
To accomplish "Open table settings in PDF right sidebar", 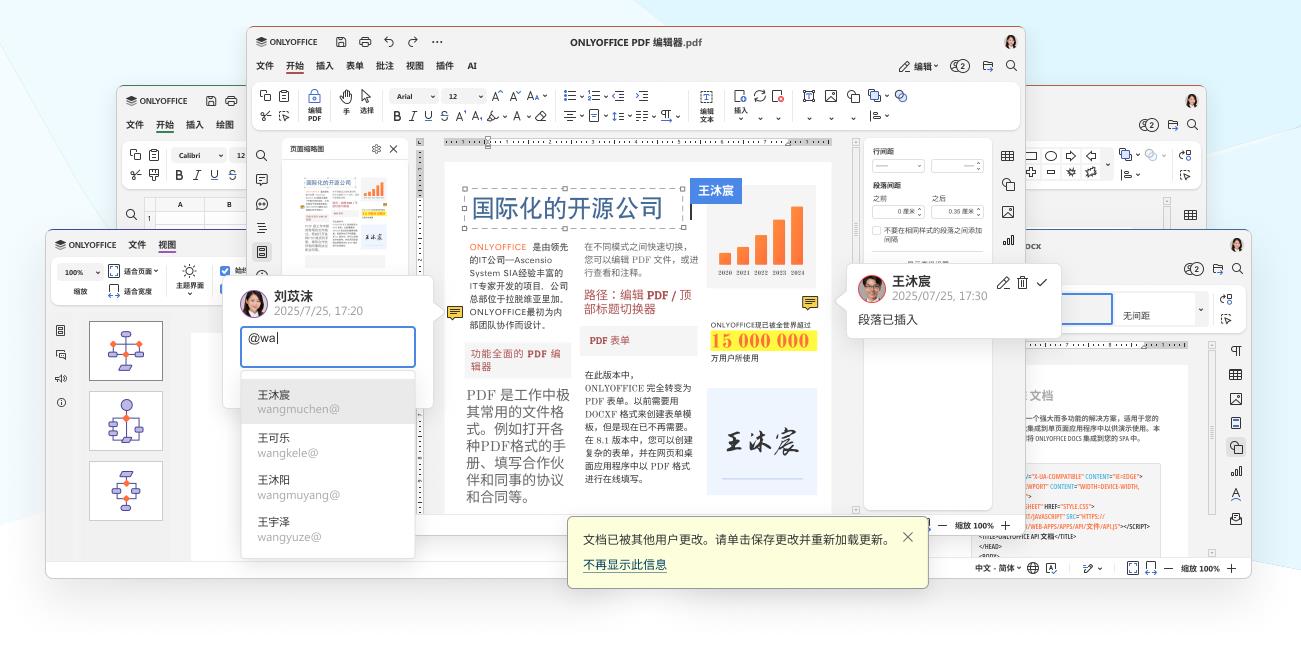I will (x=1007, y=156).
